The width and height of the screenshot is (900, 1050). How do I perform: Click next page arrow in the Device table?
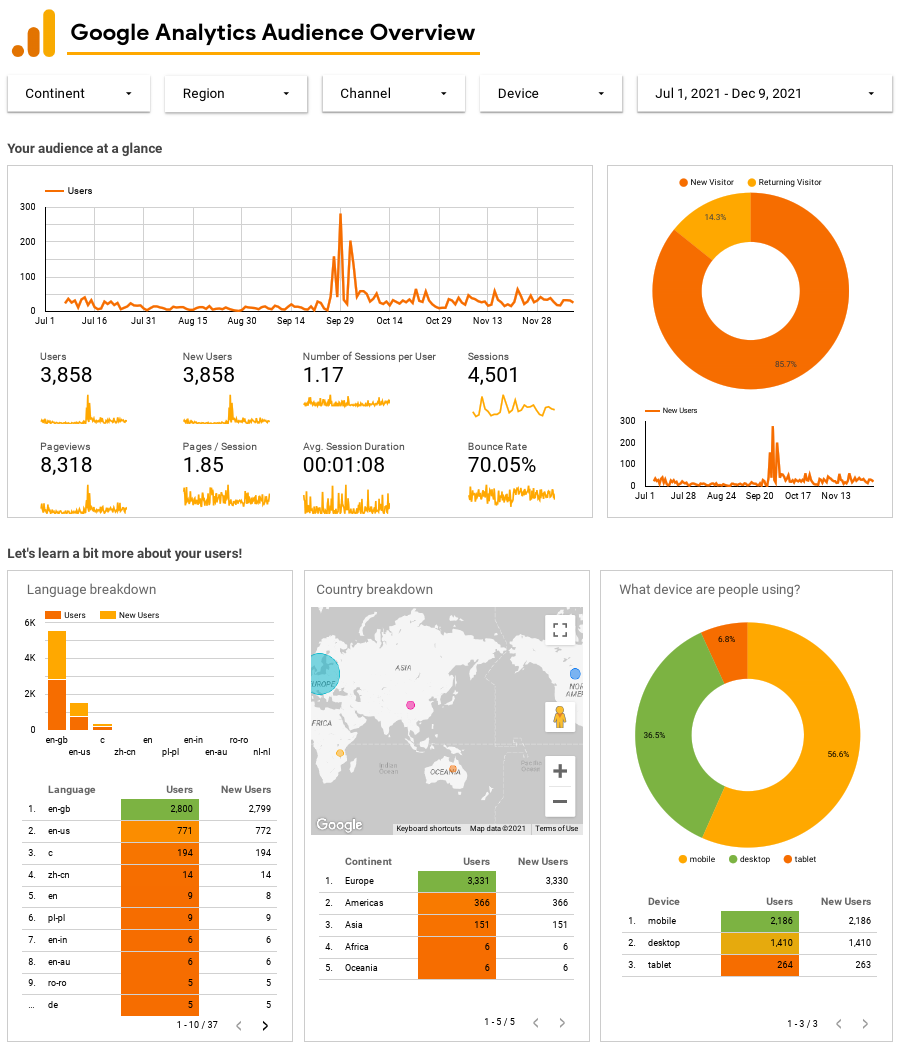point(866,1023)
